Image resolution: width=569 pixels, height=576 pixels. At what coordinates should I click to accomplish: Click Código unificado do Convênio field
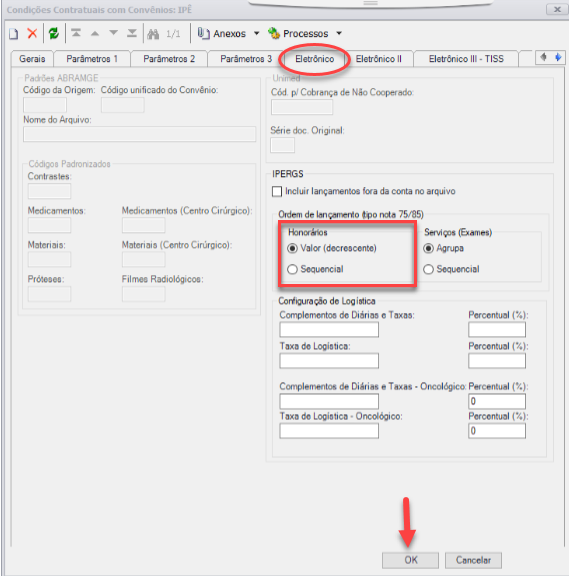123,105
